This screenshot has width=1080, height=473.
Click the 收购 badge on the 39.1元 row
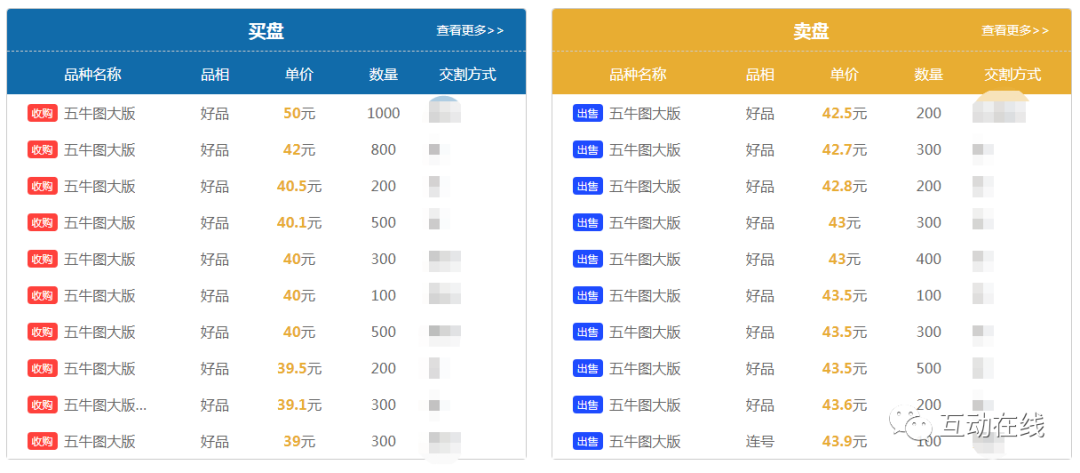click(x=43, y=405)
